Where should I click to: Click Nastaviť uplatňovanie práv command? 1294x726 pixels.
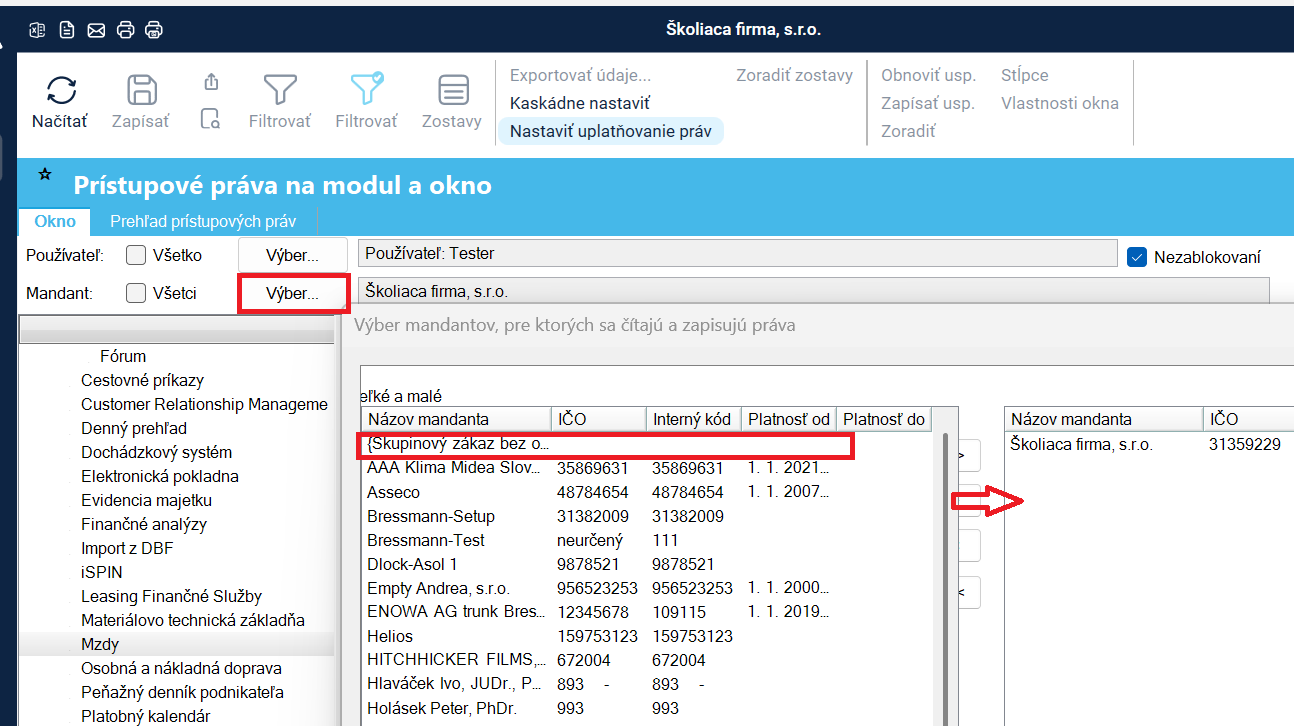tap(611, 131)
